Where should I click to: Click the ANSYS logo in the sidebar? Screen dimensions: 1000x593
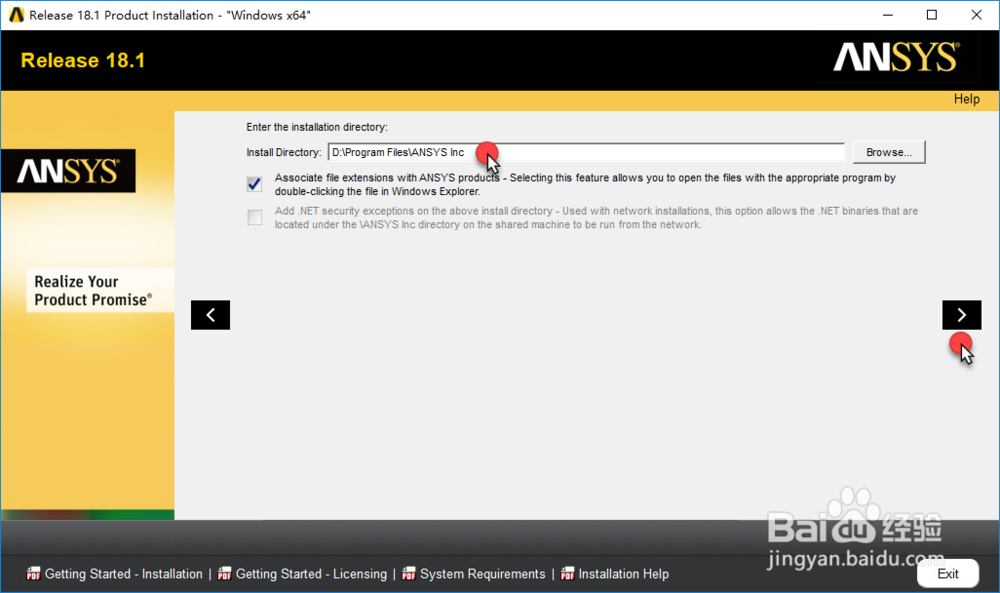[68, 171]
